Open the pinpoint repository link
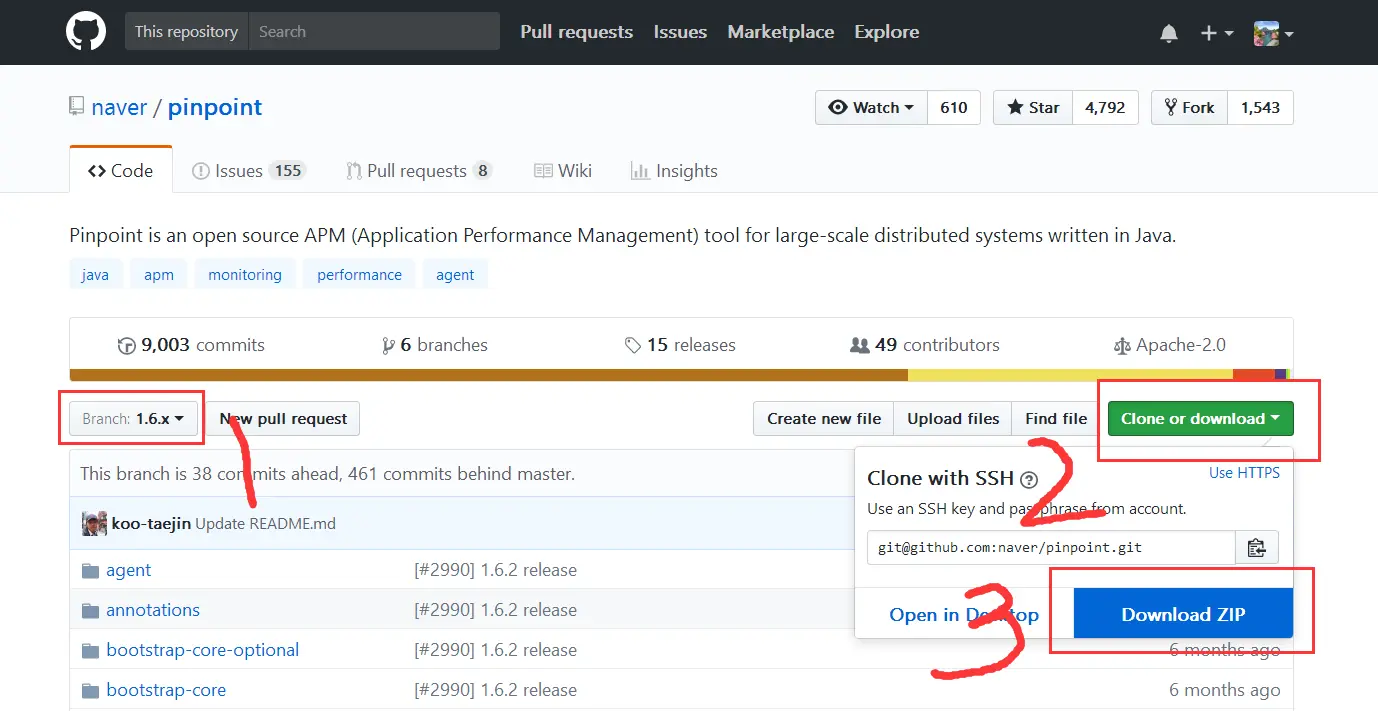1378x711 pixels. click(x=215, y=107)
